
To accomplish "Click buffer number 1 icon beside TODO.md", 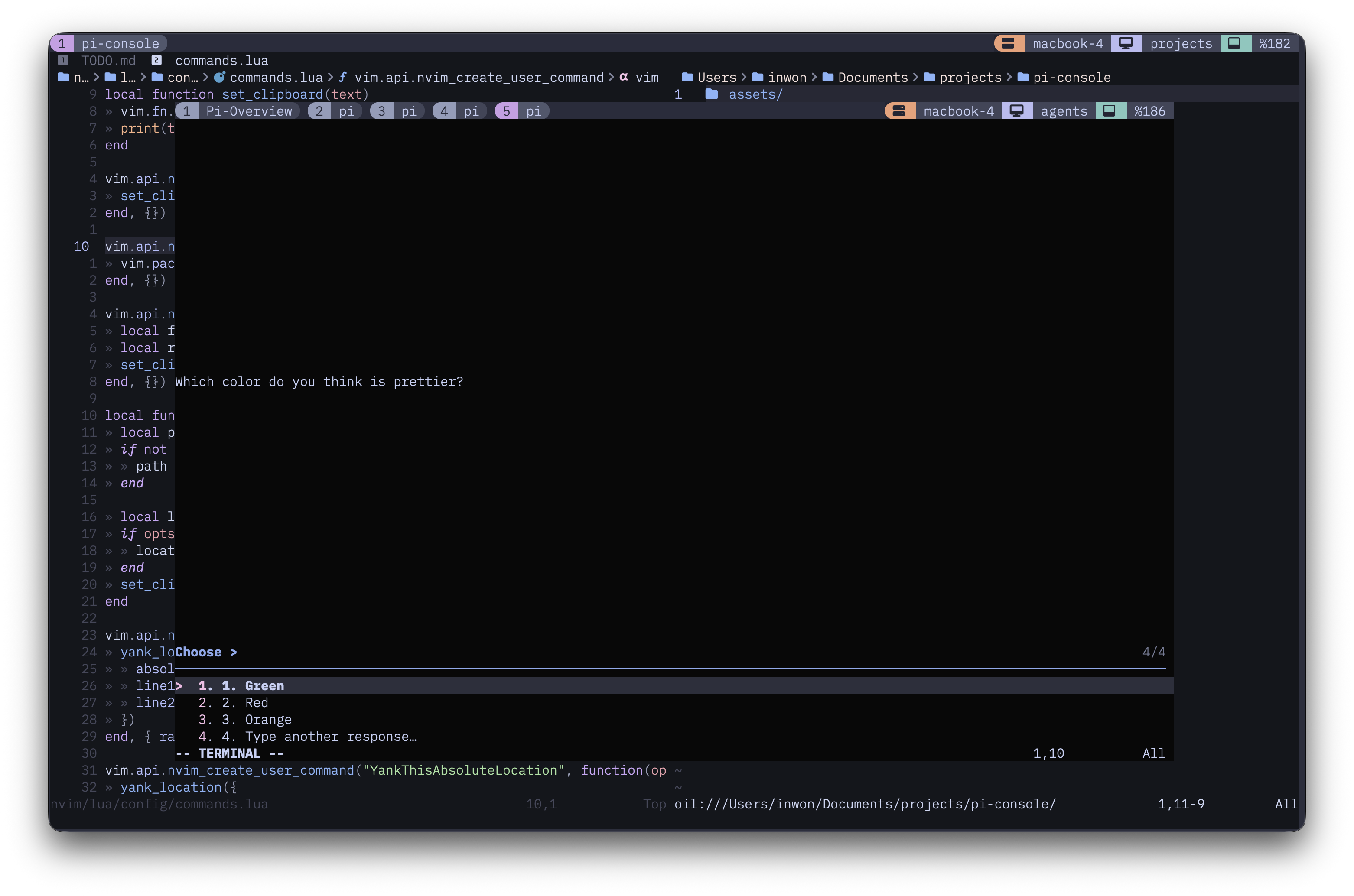I will (63, 61).
